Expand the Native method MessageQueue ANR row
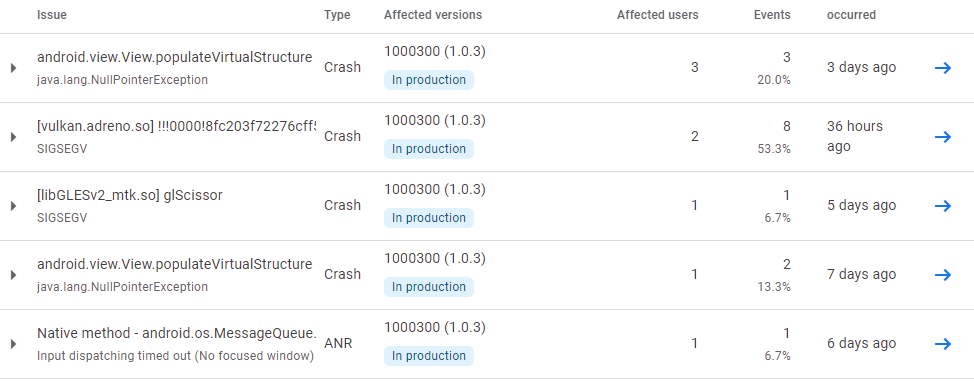 click(x=14, y=343)
